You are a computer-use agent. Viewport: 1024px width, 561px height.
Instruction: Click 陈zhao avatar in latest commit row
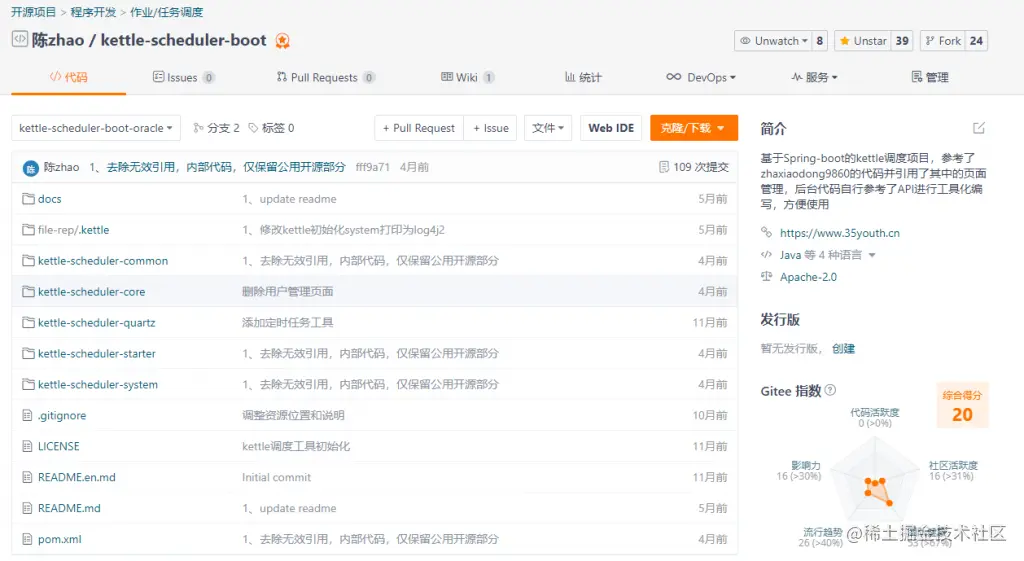31,168
